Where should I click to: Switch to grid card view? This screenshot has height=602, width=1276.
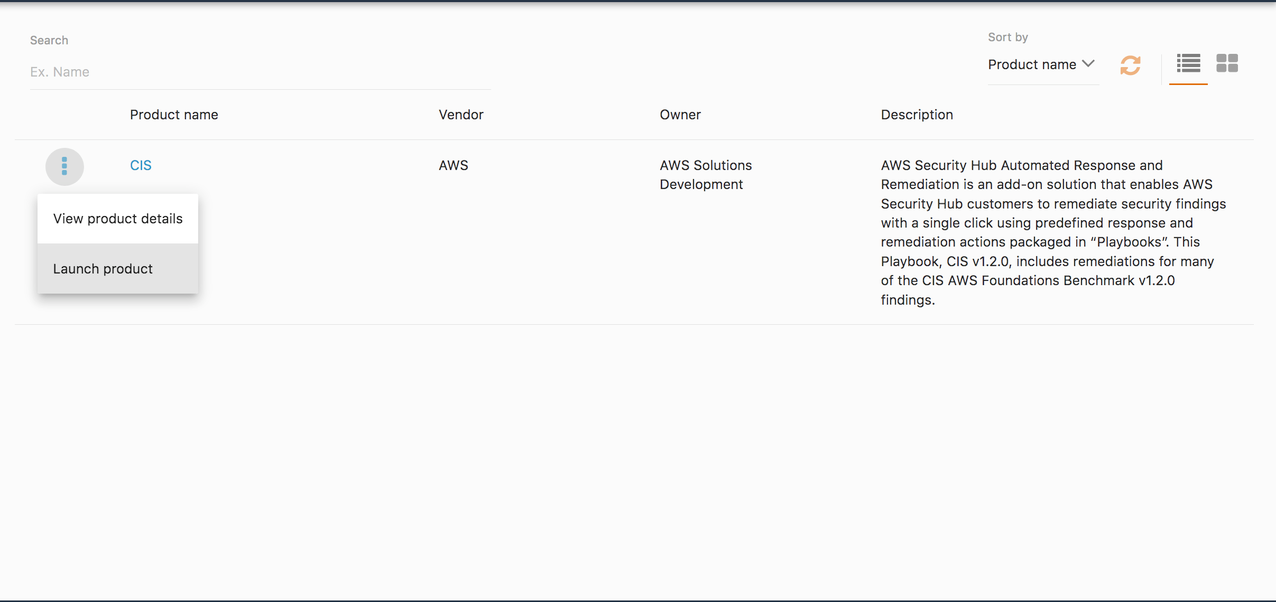(x=1227, y=63)
